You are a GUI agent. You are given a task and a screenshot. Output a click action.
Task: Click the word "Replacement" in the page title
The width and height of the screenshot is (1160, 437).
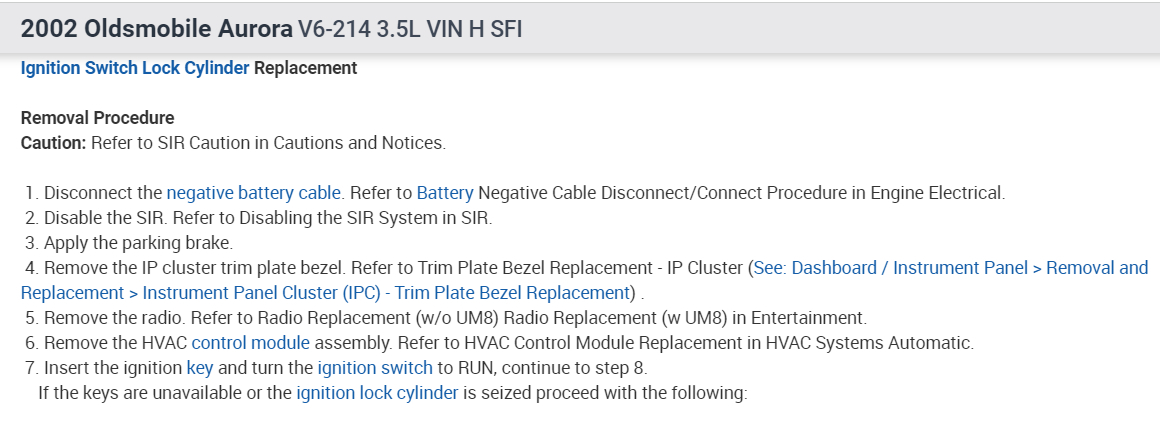click(305, 69)
